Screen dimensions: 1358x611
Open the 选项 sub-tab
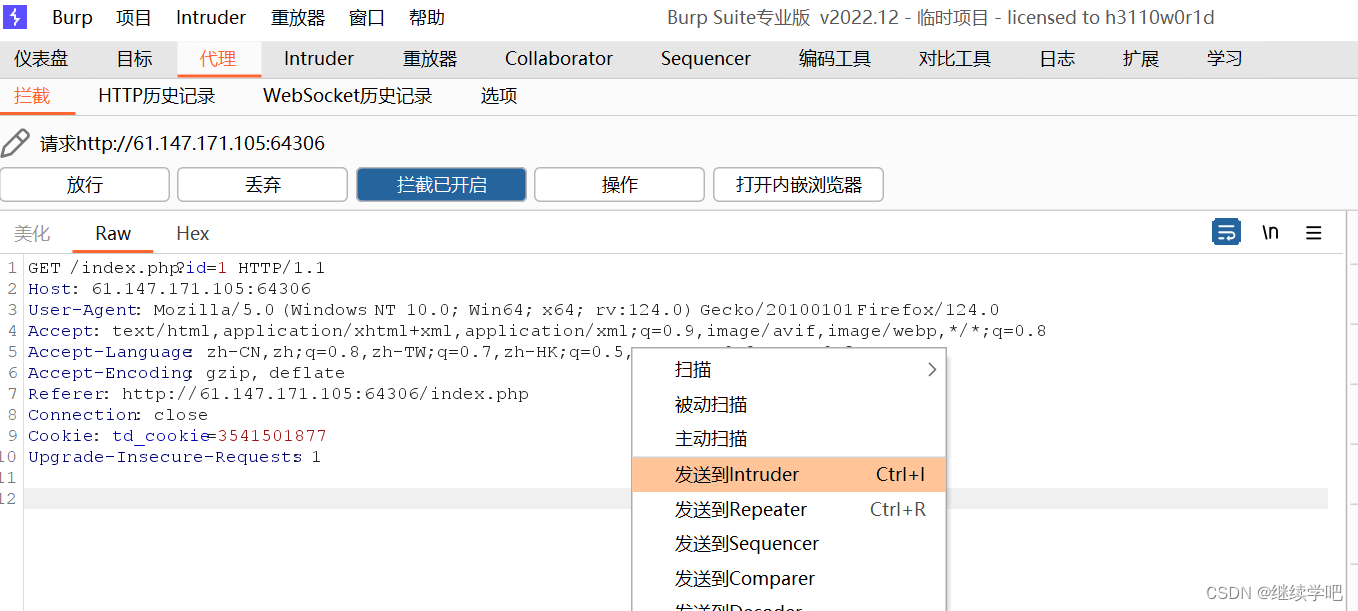(x=499, y=96)
